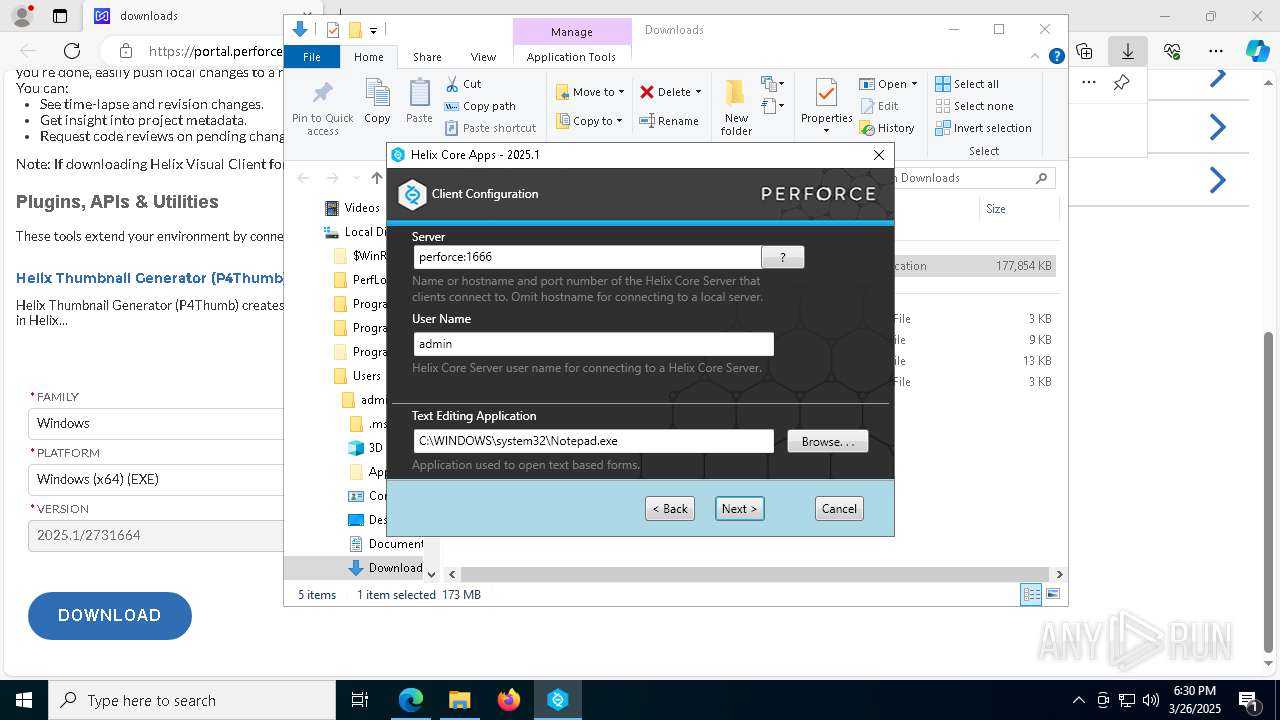
Task: Expand the Move to dropdown
Action: point(621,92)
